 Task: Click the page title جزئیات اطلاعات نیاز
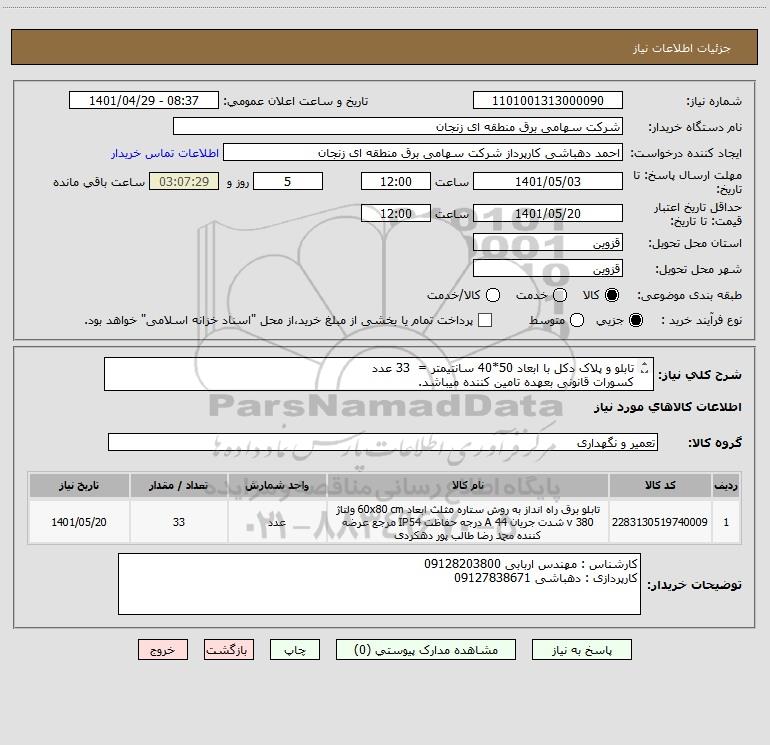[681, 48]
